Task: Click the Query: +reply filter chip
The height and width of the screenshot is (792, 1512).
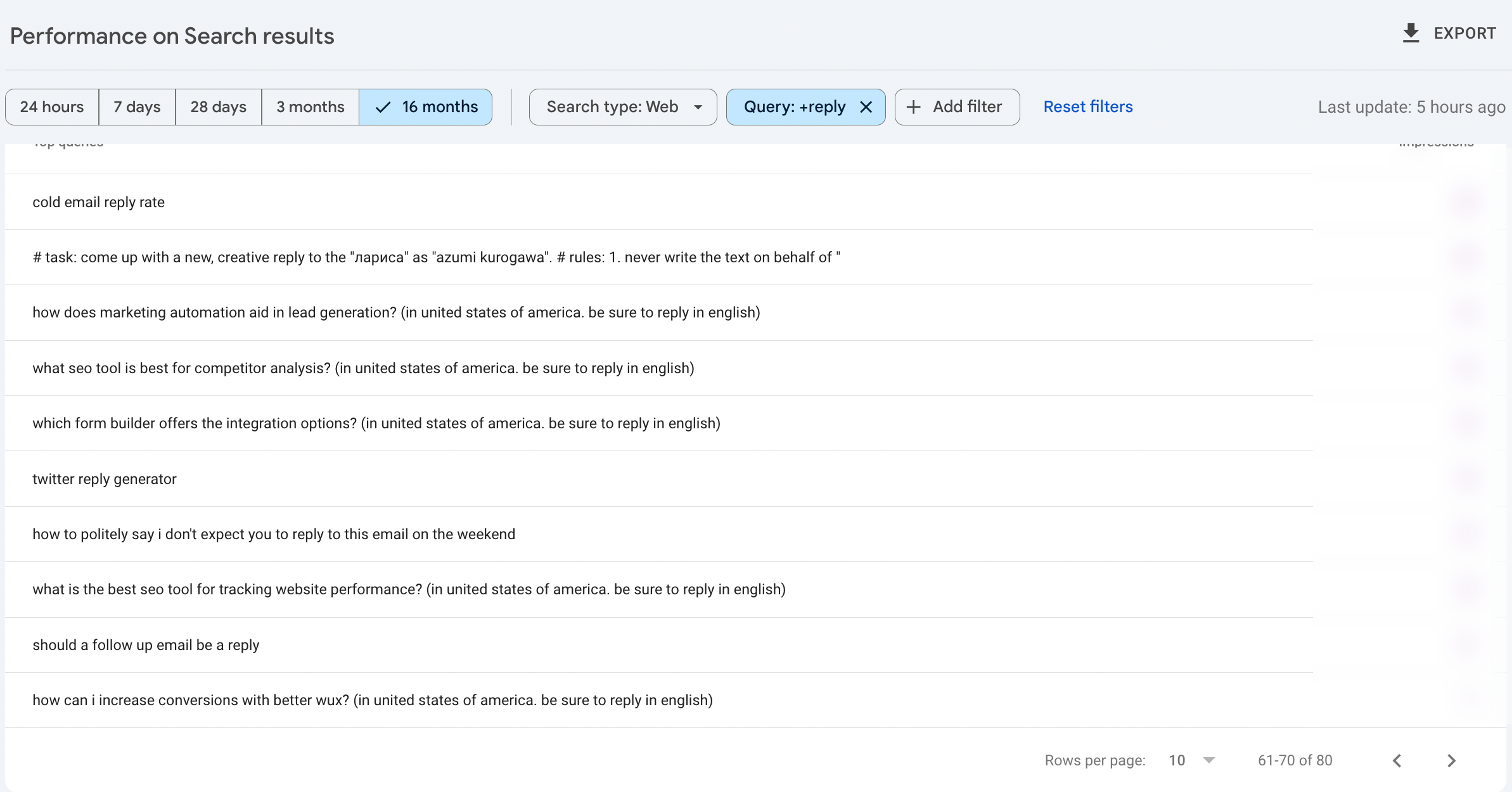Action: click(794, 107)
